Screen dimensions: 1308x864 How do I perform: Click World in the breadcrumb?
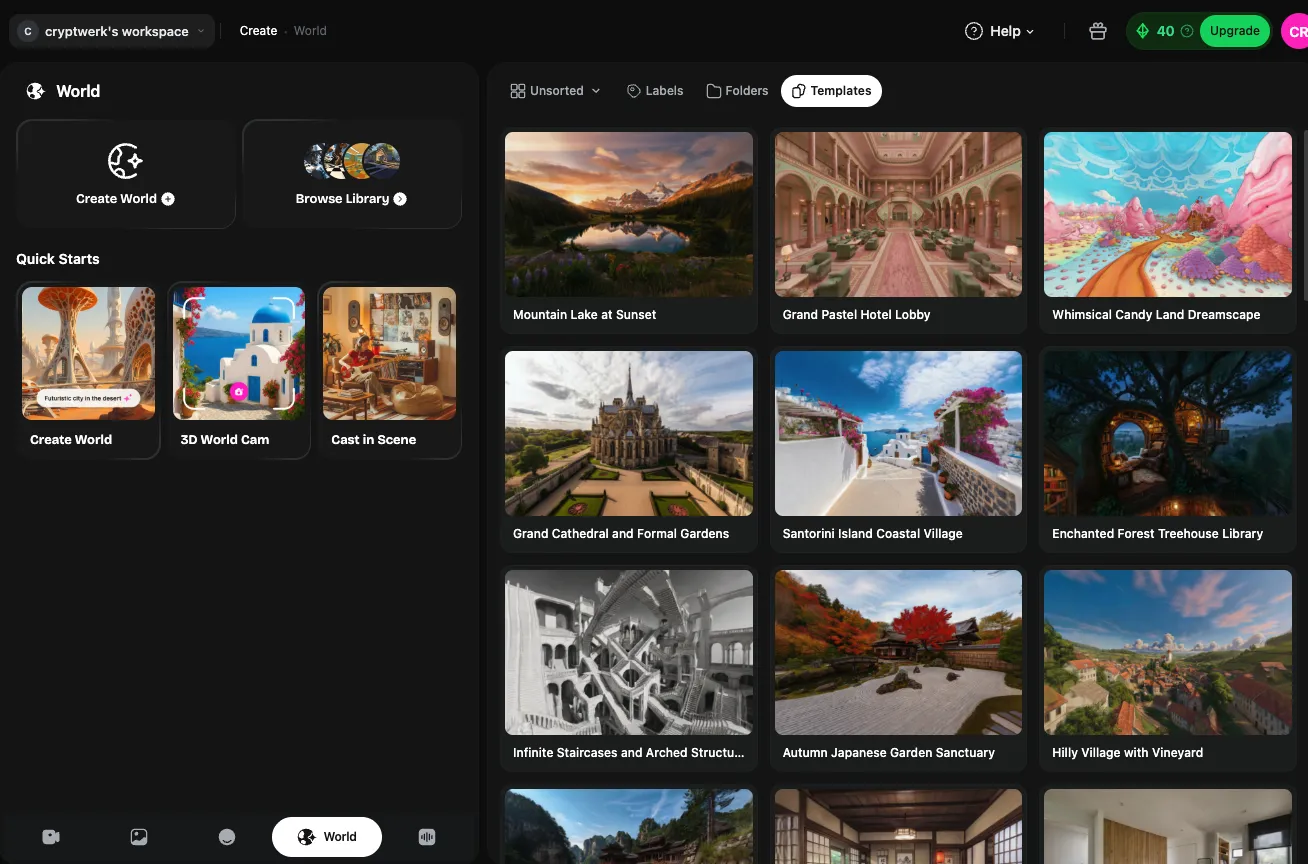[310, 31]
